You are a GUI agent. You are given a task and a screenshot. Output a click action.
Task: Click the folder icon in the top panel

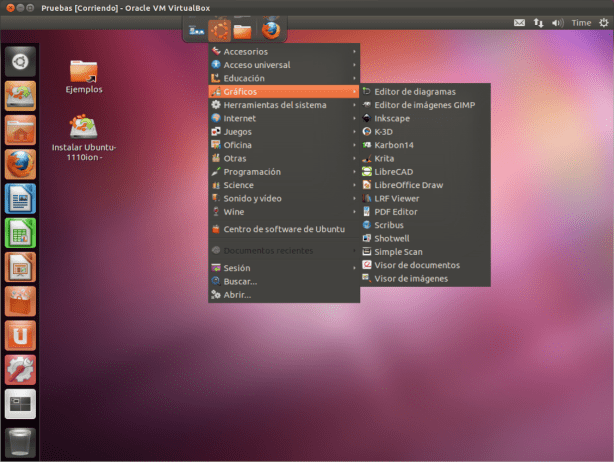point(242,30)
